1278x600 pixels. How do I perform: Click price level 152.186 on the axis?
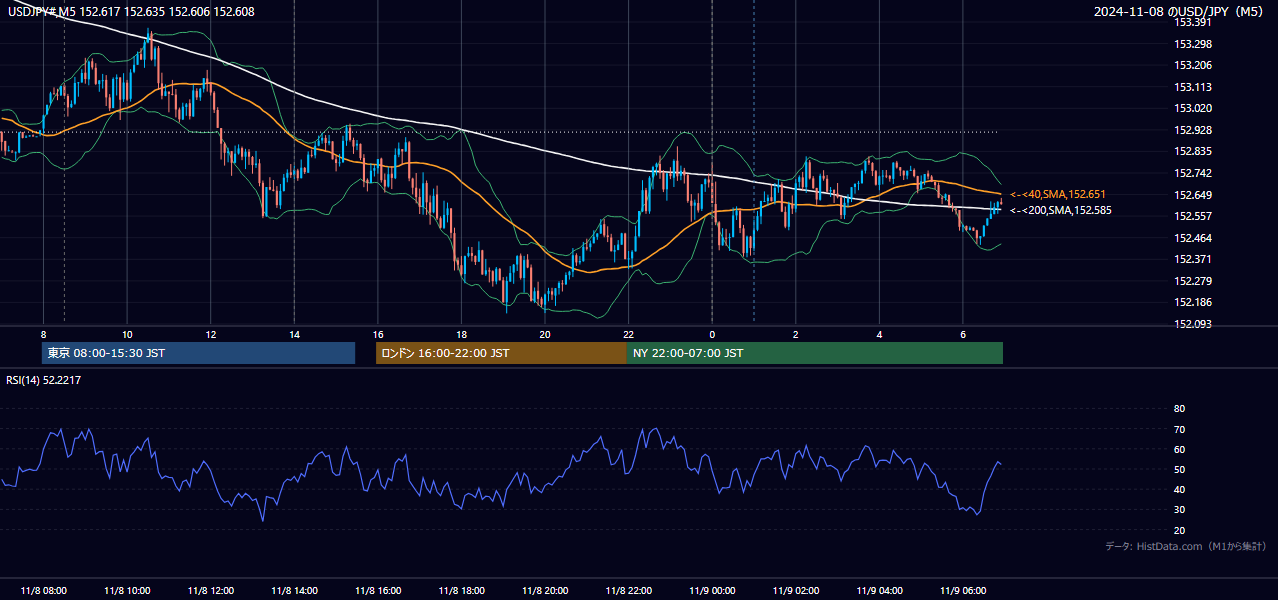pos(1193,302)
